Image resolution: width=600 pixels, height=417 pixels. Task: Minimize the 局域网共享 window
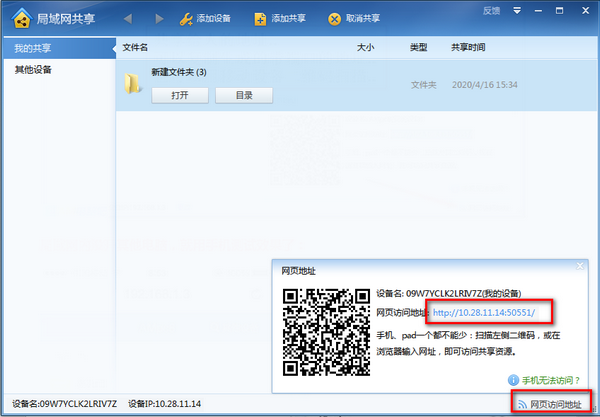pos(538,11)
